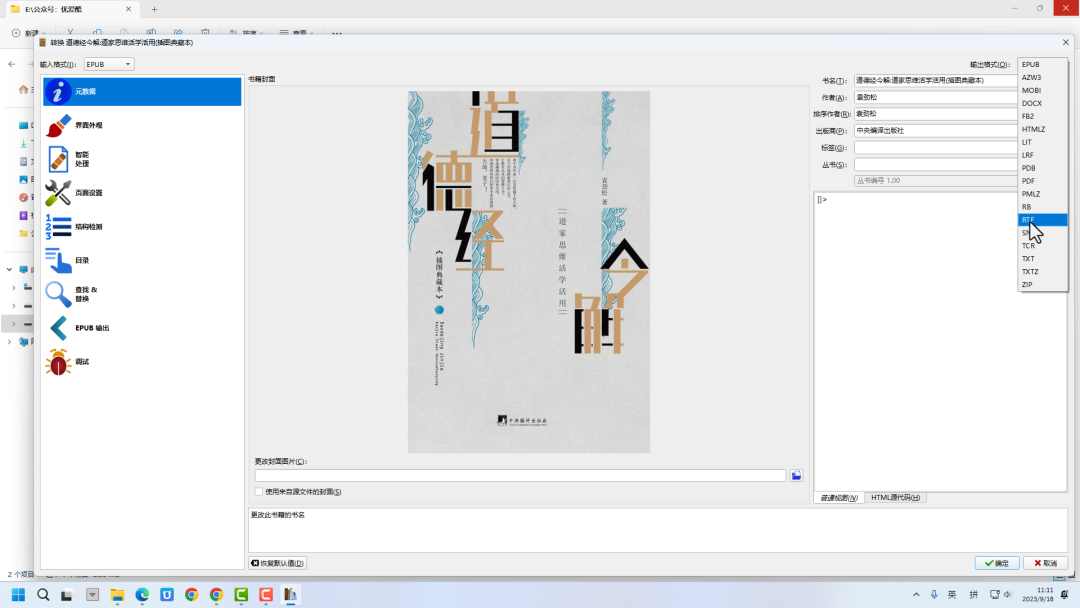This screenshot has width=1080, height=608.
Task: Open the EPUB 输出 output section
Action: (142, 328)
